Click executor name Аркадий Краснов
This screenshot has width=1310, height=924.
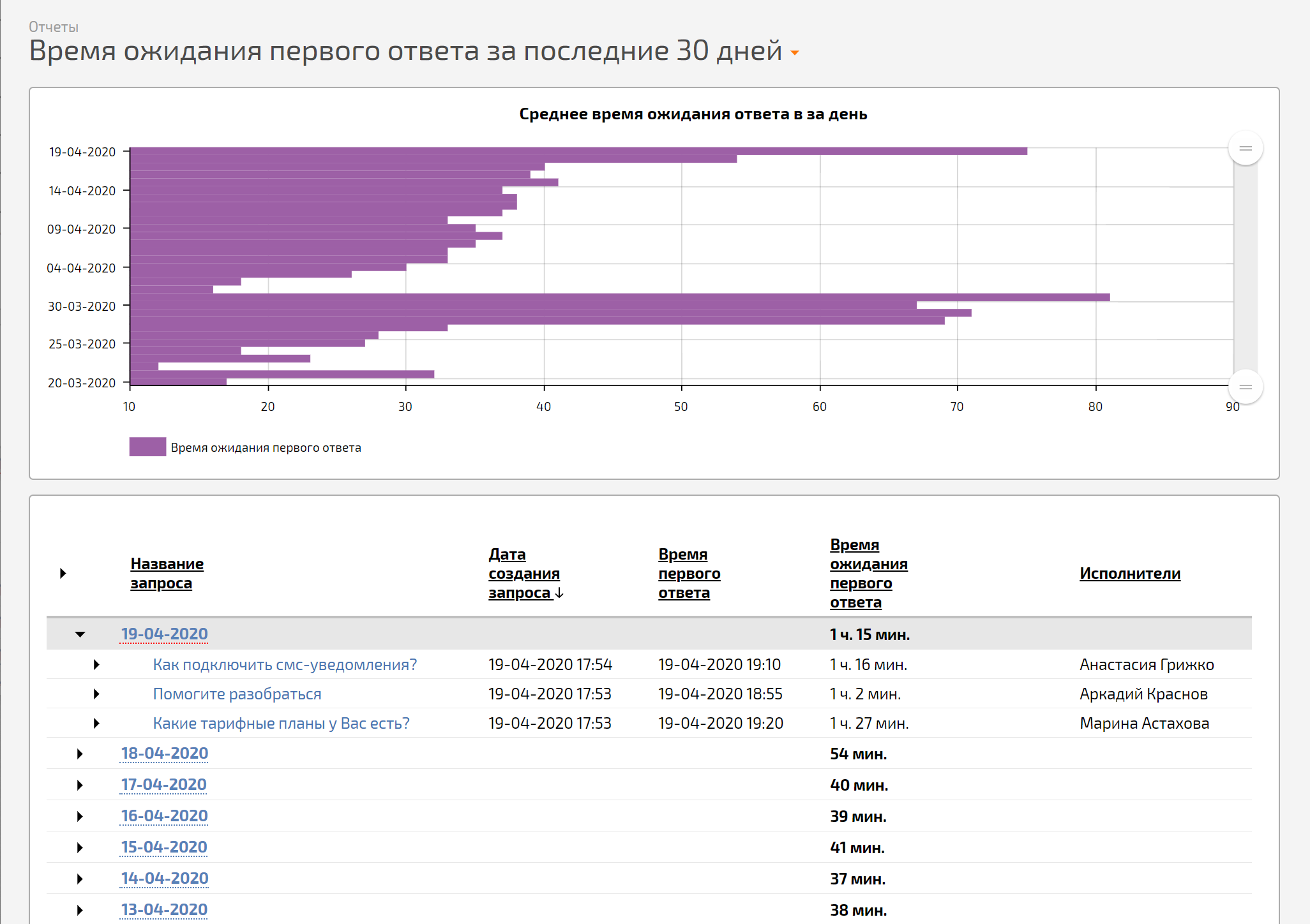[x=1143, y=694]
